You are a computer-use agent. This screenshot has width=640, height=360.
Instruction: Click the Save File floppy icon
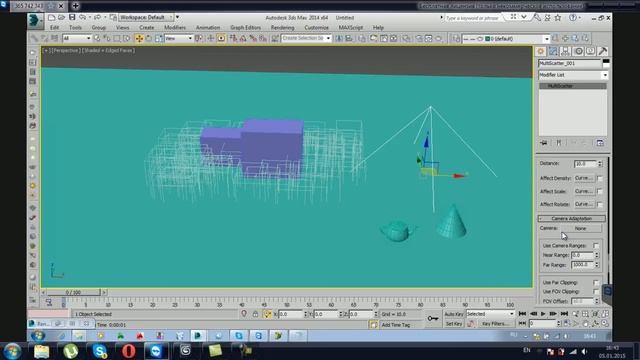coord(72,17)
